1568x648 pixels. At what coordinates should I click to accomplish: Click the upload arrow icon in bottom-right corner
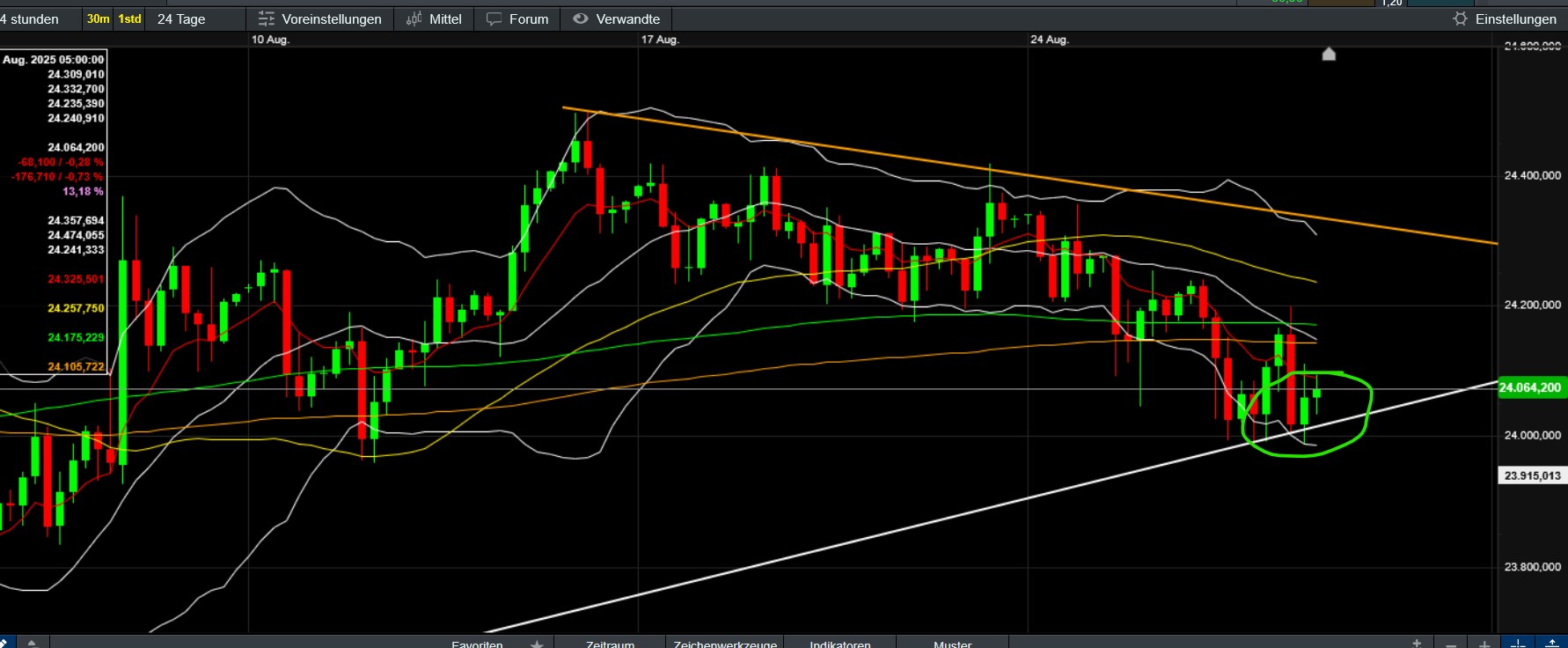[x=1552, y=644]
